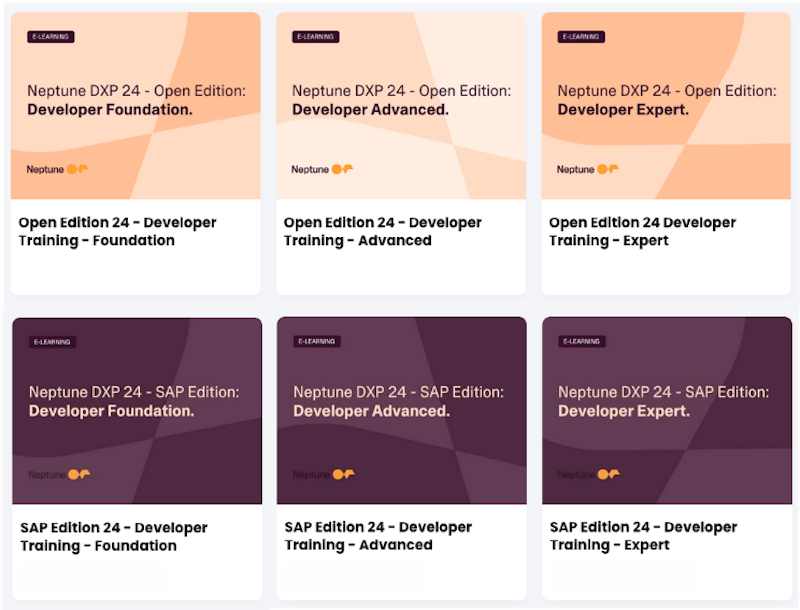Open the Open Edition 24 Developer Training Expert course
This screenshot has width=800, height=610.
[x=642, y=231]
